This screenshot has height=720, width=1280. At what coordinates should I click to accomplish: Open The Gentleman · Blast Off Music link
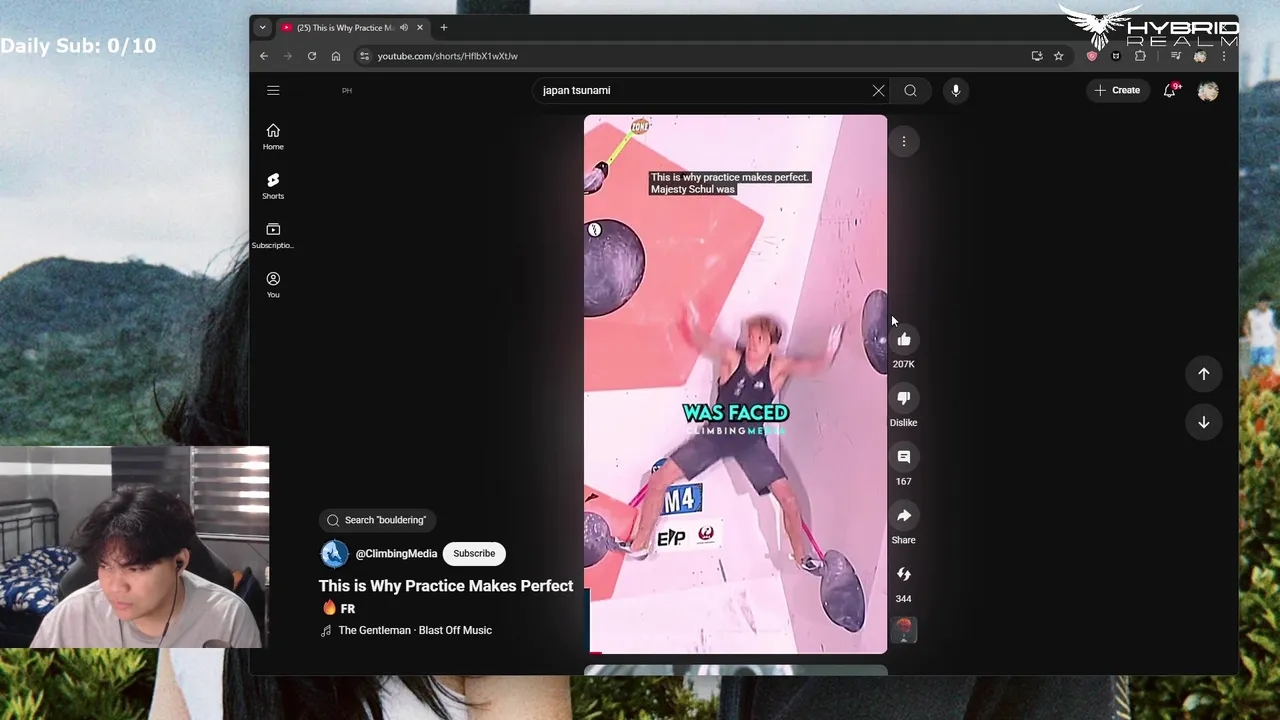[x=415, y=630]
